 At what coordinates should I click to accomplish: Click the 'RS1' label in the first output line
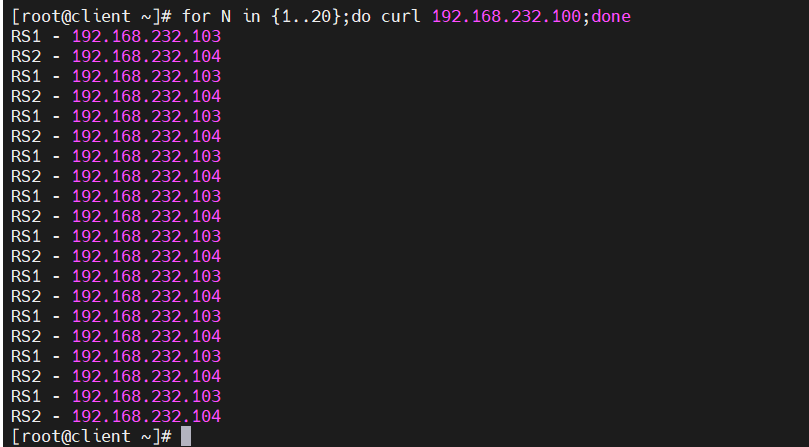click(x=26, y=36)
